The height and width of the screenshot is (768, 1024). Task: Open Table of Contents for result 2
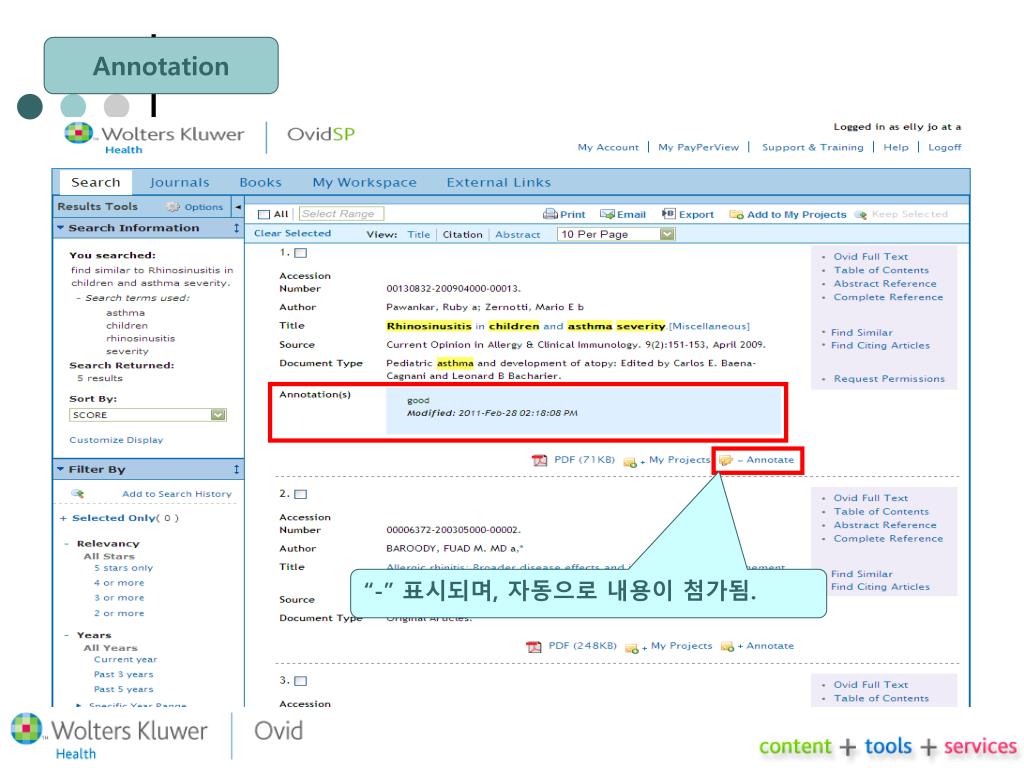coord(881,512)
